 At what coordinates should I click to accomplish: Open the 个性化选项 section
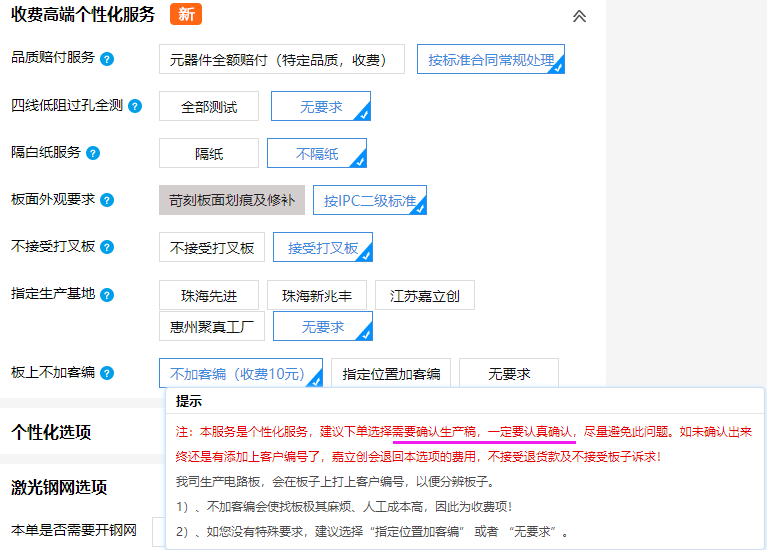pyautogui.click(x=51, y=432)
